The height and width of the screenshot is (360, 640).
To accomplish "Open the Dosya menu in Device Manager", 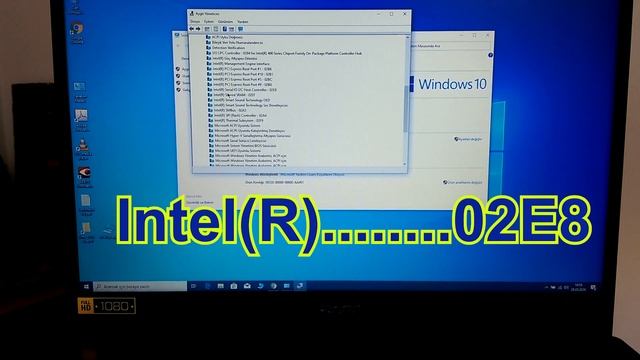I will [195, 22].
